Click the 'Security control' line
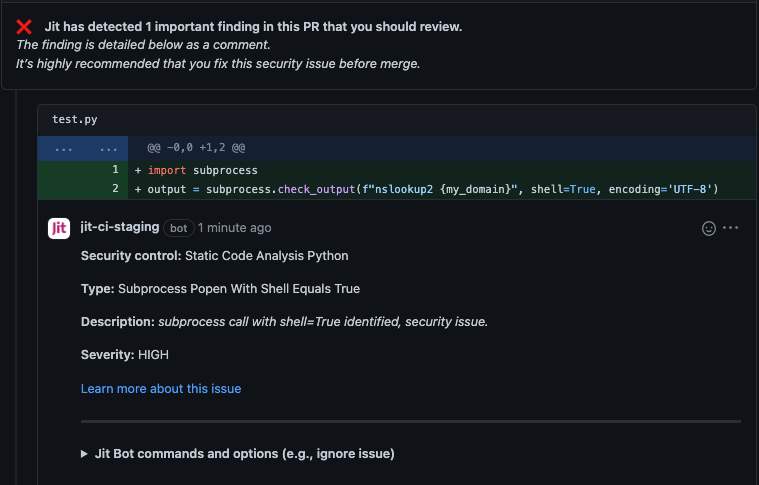759x485 pixels. [214, 255]
